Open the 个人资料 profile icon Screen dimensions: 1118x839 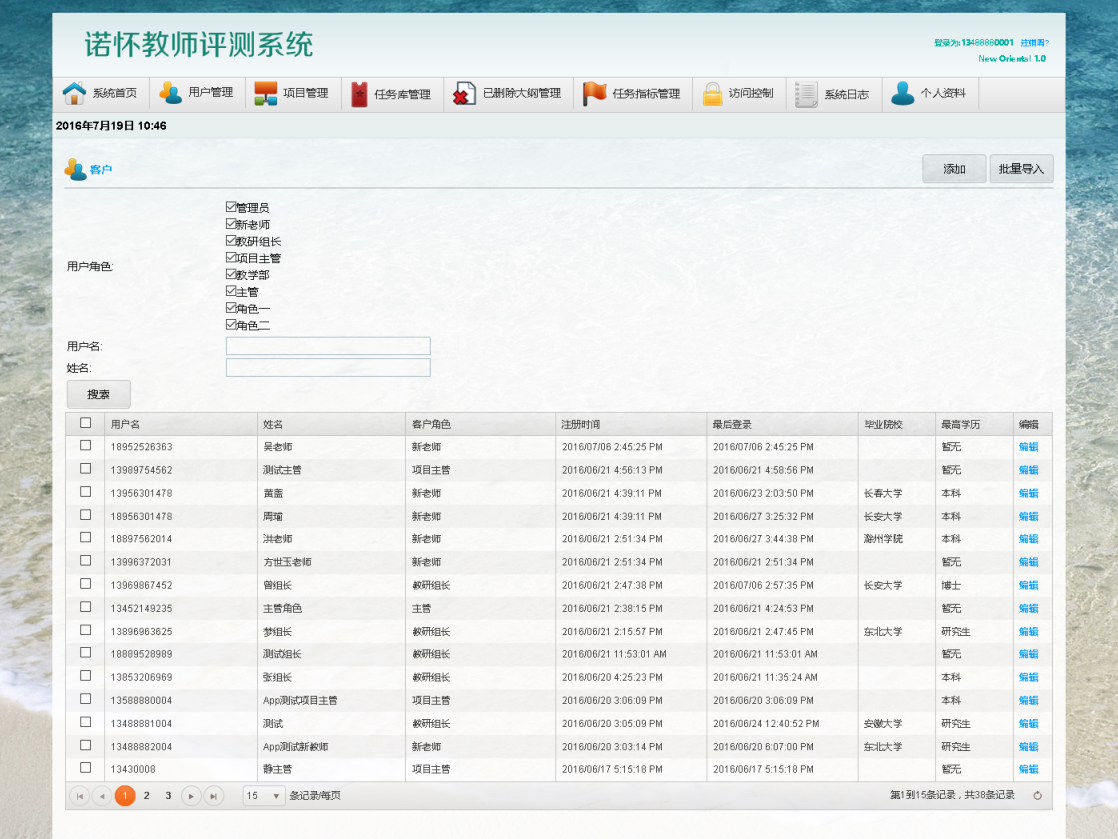(x=903, y=93)
